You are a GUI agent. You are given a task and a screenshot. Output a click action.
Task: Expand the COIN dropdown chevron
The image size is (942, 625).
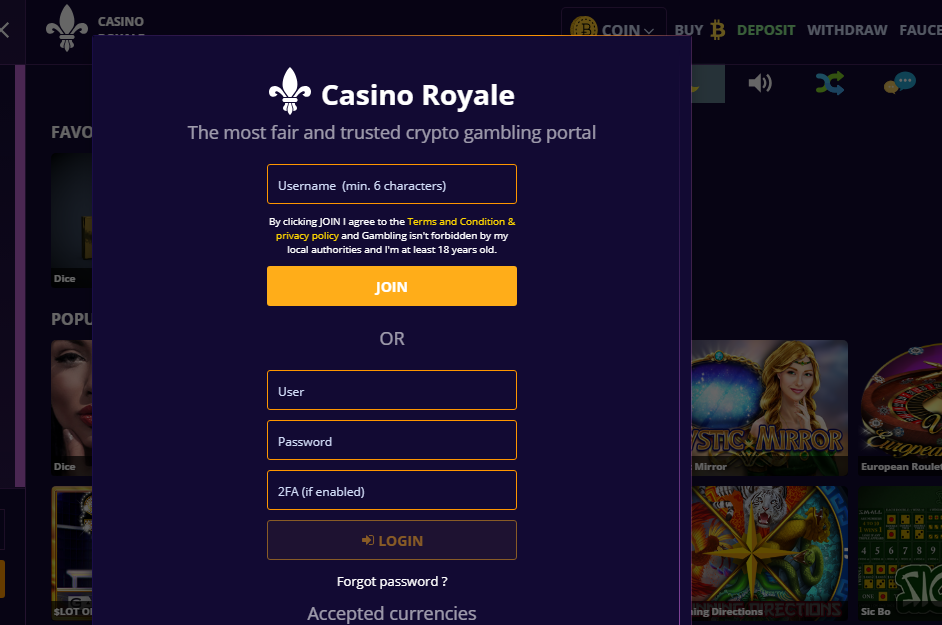(x=649, y=31)
